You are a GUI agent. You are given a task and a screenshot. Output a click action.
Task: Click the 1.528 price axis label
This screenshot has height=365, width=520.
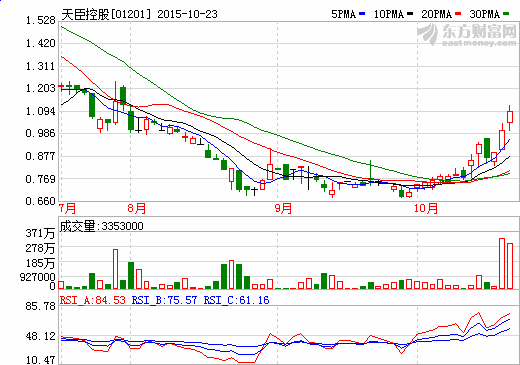[41, 21]
